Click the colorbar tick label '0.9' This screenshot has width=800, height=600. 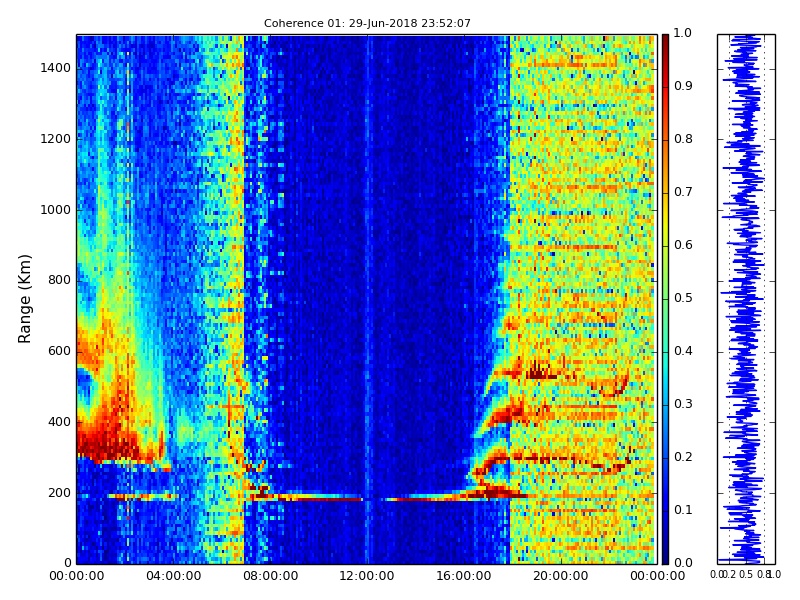[683, 86]
